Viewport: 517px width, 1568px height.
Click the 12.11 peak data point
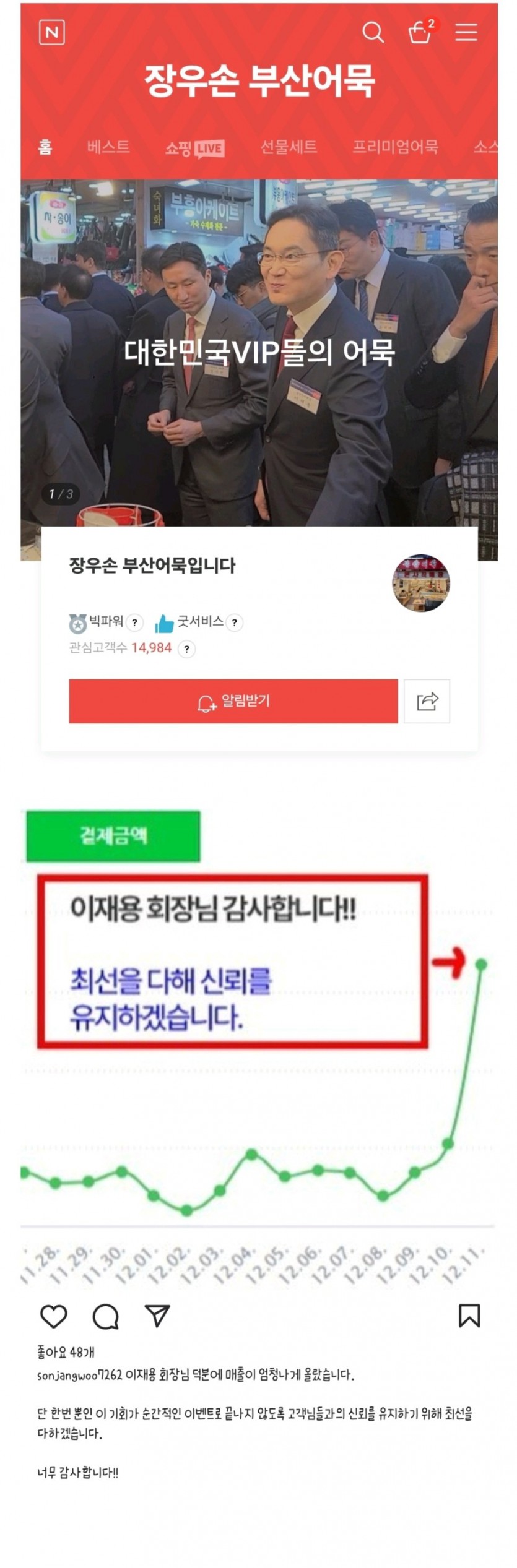tap(482, 964)
